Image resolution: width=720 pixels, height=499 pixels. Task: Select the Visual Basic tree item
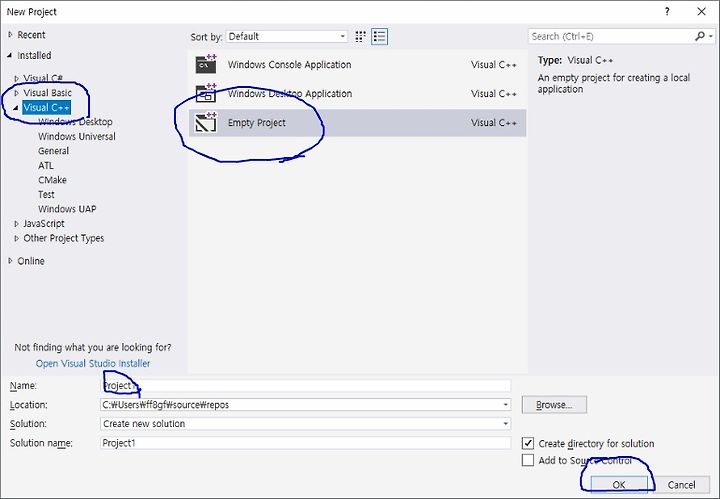pyautogui.click(x=47, y=93)
